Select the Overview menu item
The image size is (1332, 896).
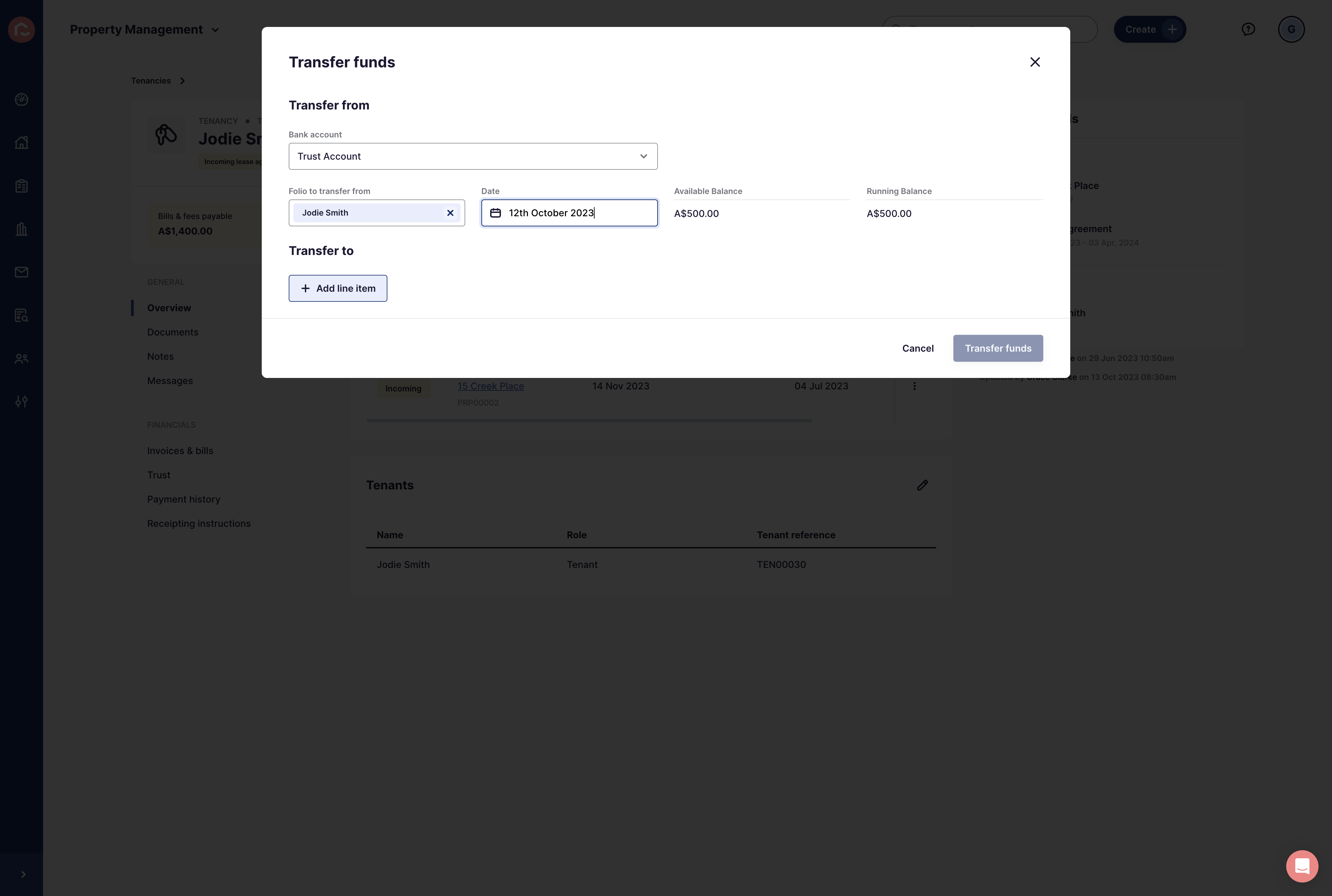169,308
